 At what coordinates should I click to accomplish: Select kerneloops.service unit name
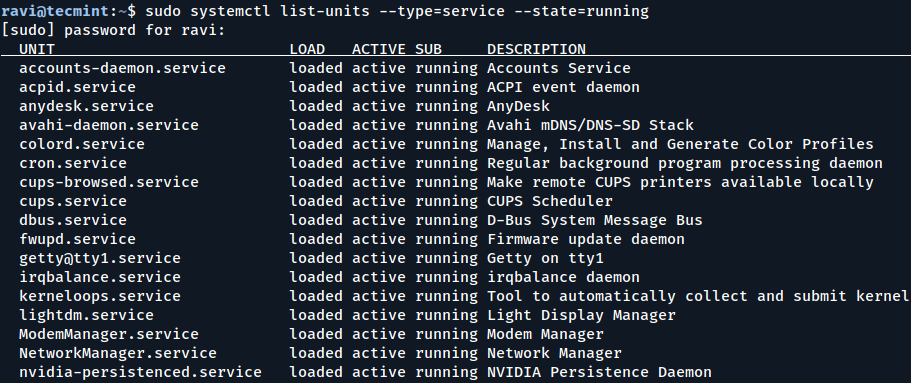100,296
